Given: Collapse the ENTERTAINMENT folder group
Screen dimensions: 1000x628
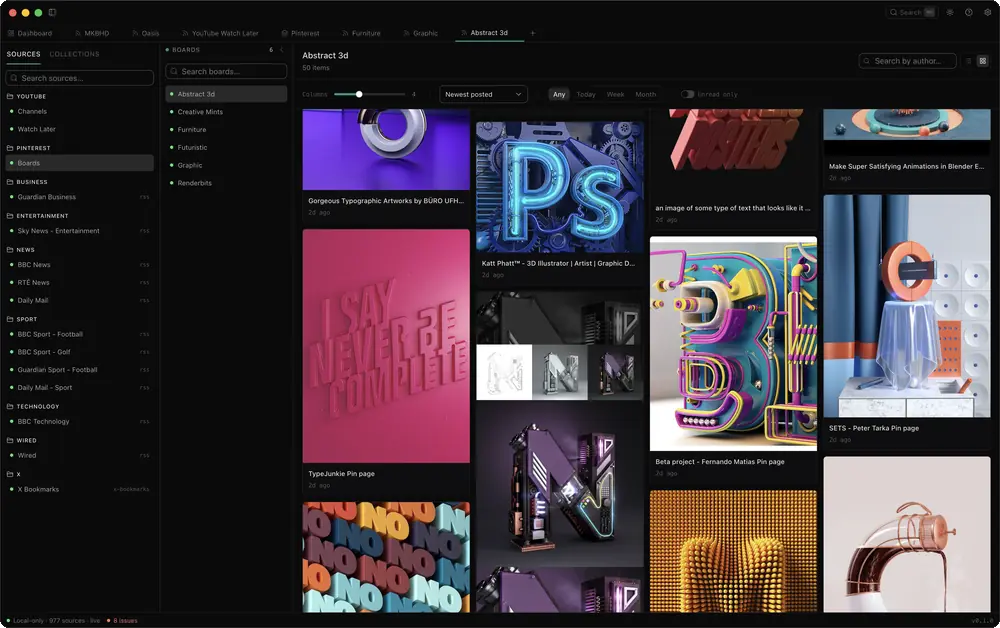Looking at the screenshot, I should [x=37, y=215].
